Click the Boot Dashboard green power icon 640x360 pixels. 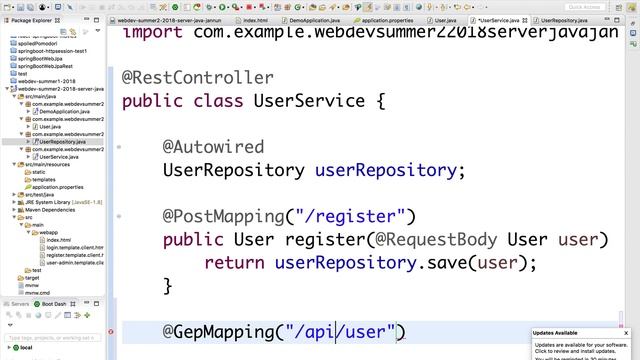coord(175,7)
